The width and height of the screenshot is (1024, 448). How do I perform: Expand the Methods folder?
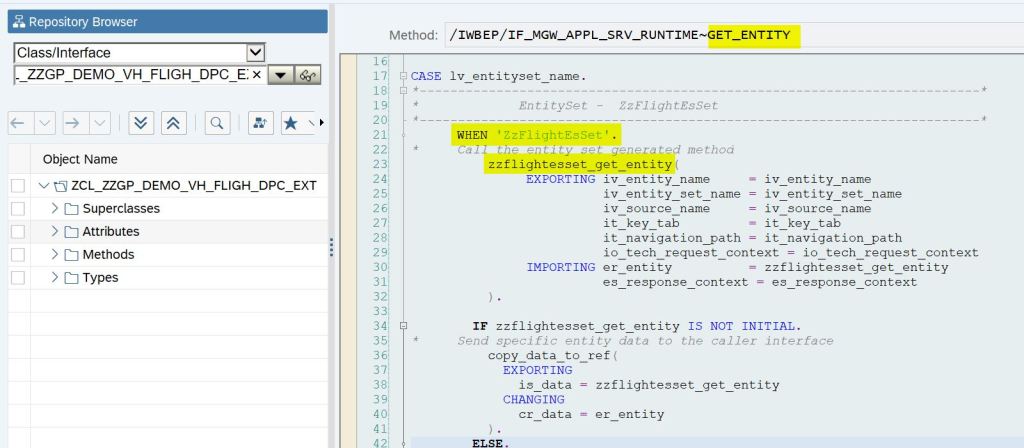(55, 254)
